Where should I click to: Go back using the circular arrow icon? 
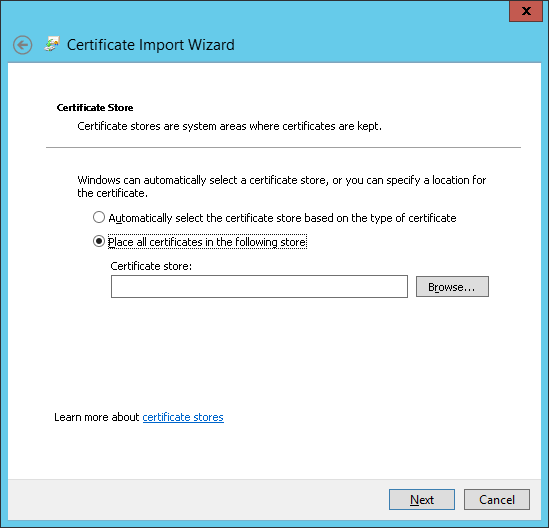[22, 45]
